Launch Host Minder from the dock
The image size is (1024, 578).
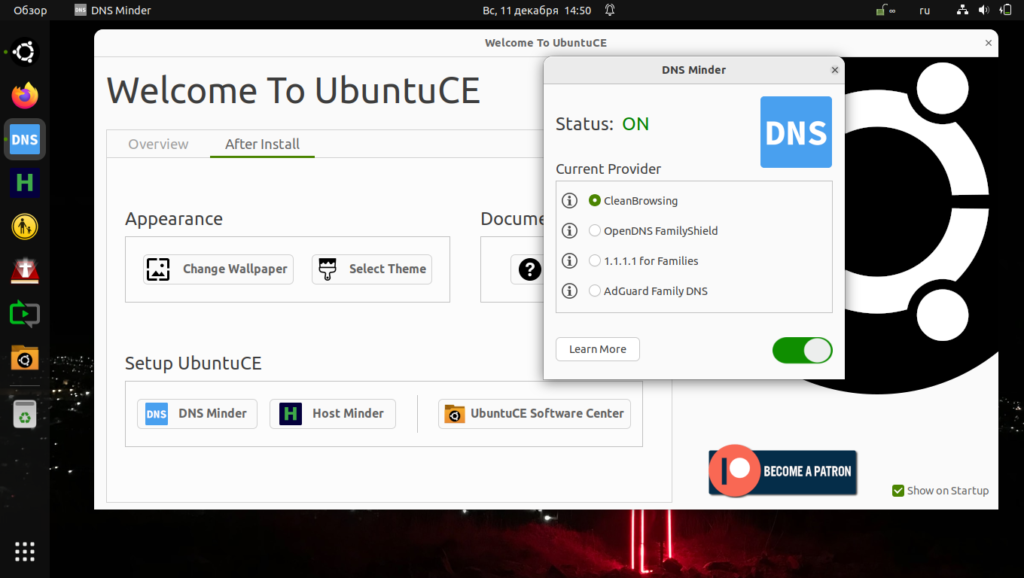(x=24, y=182)
